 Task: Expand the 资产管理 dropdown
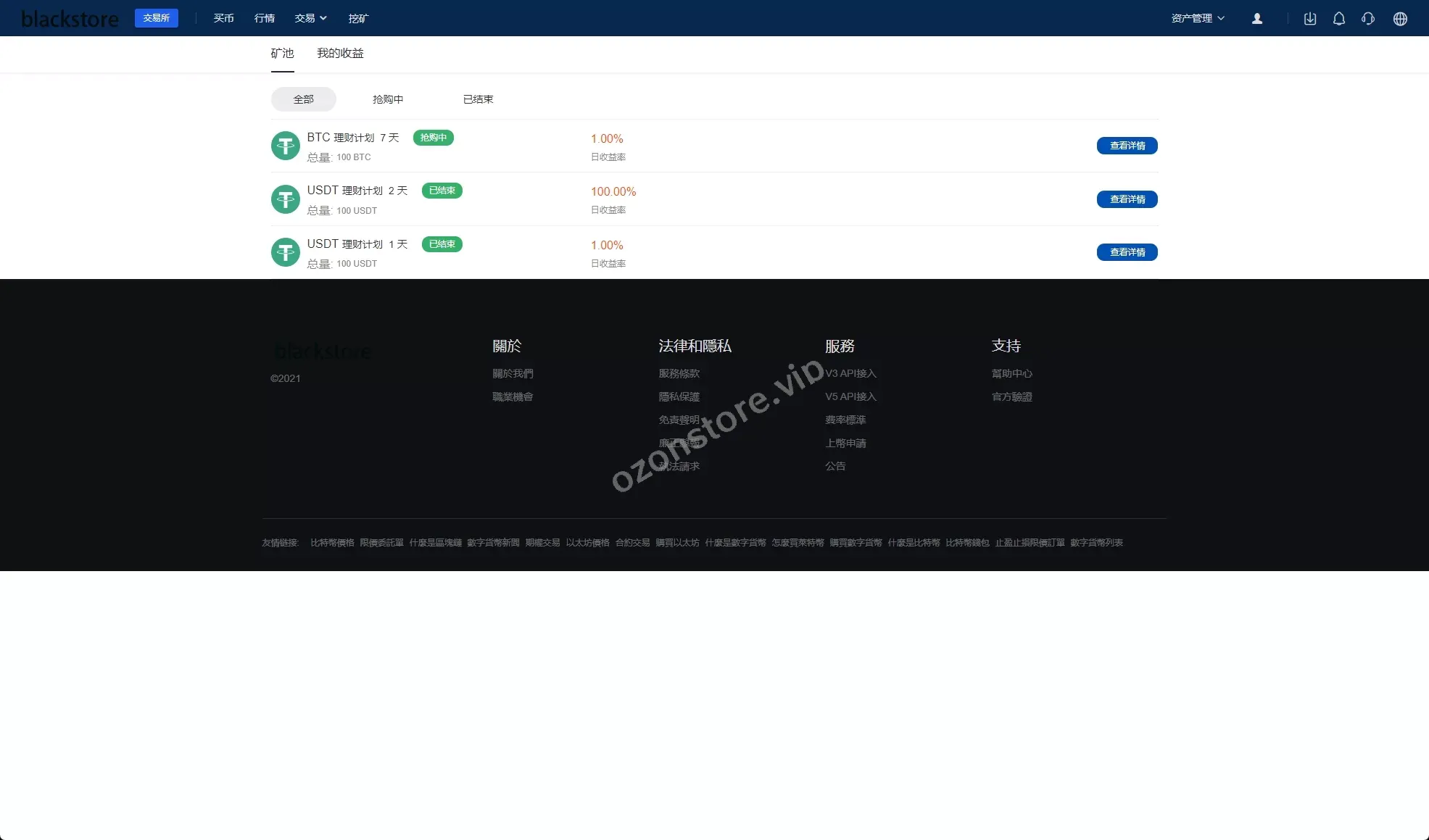[x=1197, y=18]
